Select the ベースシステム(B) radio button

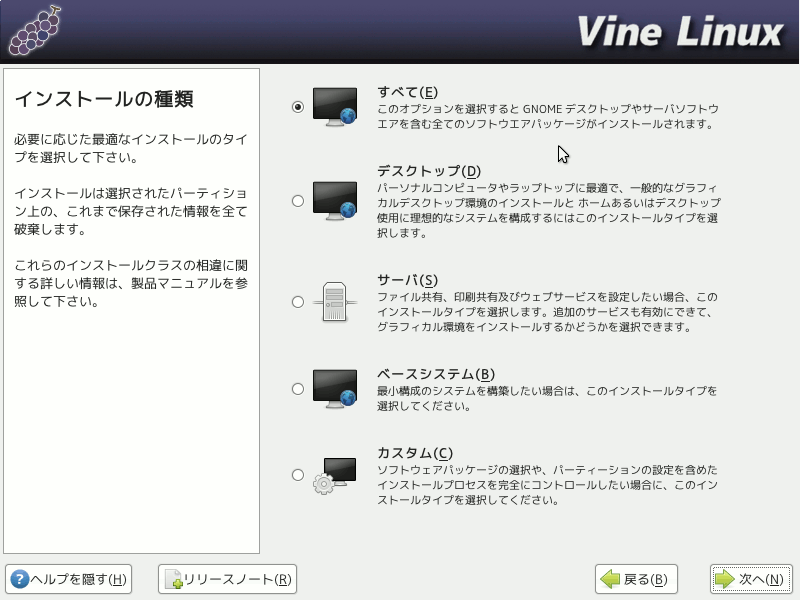pos(298,389)
